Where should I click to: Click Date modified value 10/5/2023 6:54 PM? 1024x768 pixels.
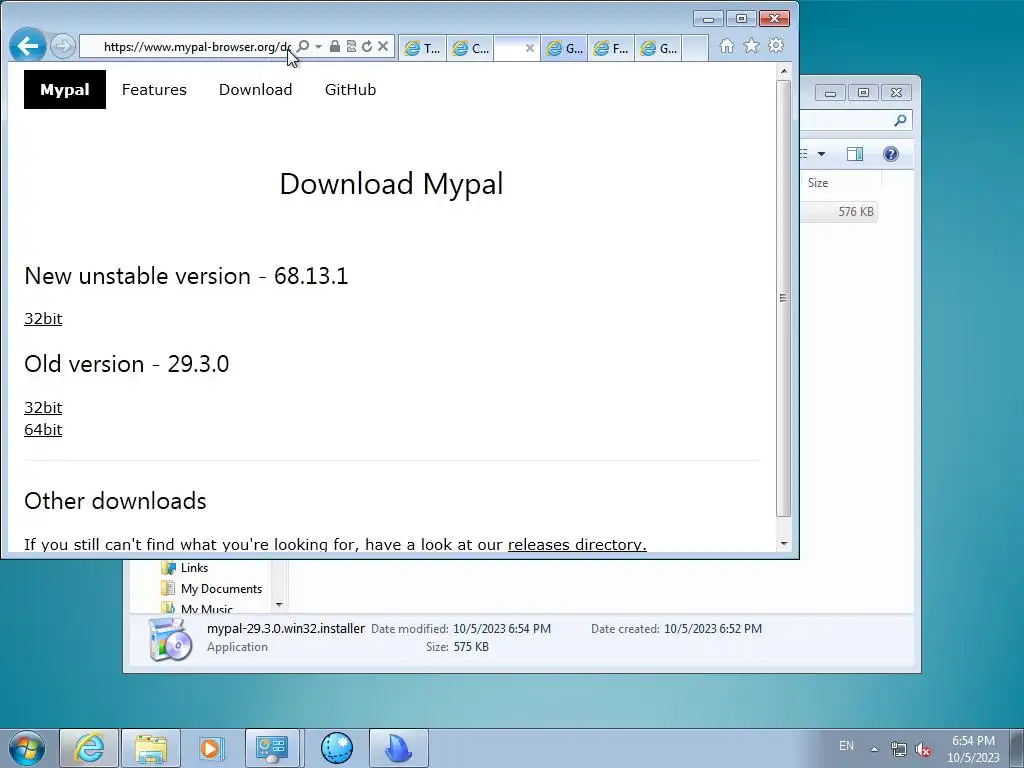(502, 629)
